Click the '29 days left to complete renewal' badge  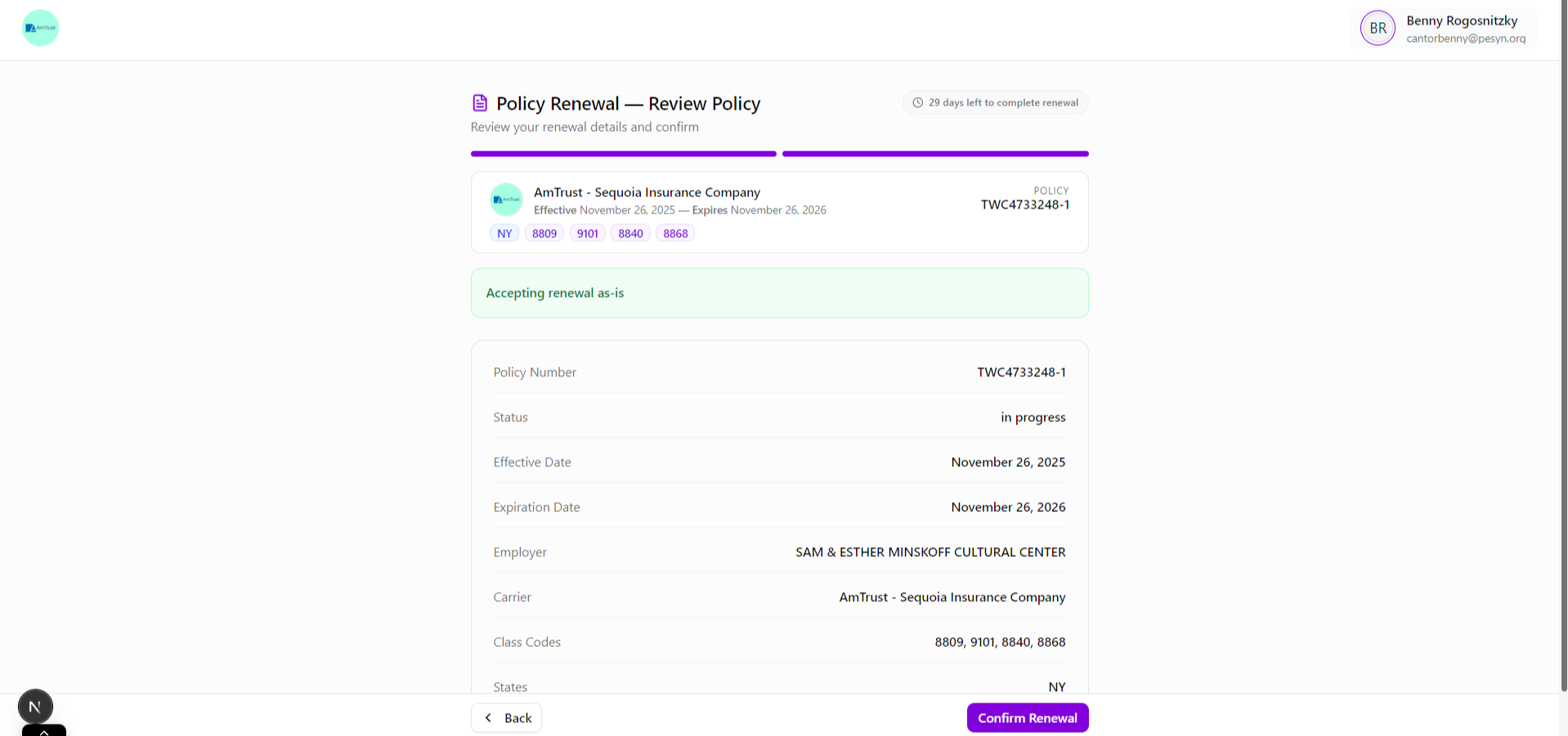point(995,102)
